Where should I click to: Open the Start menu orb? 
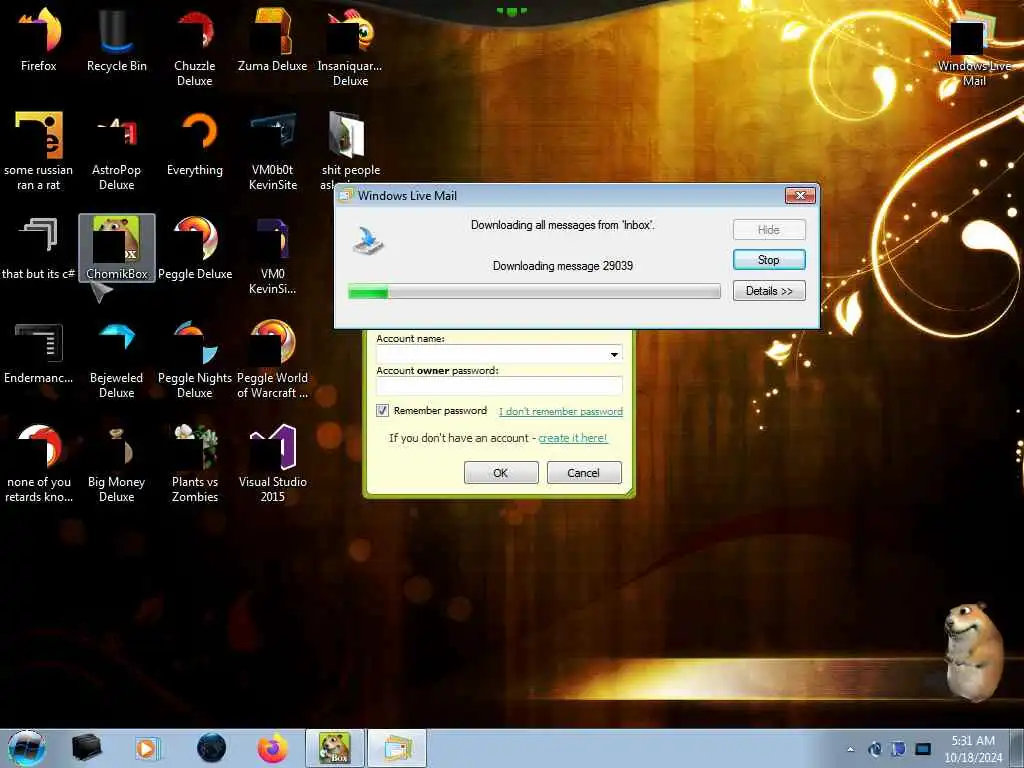click(x=27, y=748)
